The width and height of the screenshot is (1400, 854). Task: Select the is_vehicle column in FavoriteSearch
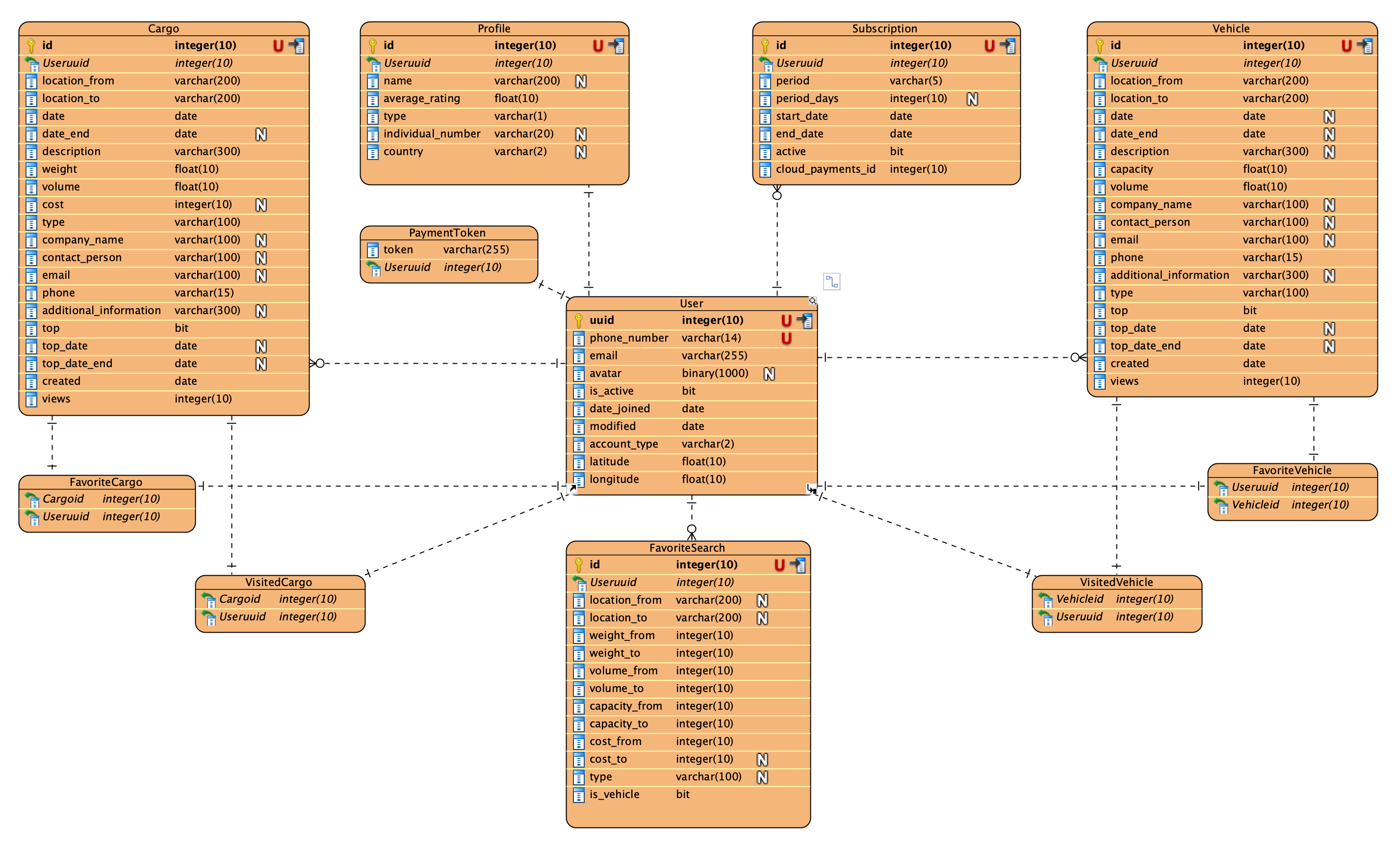tap(614, 794)
